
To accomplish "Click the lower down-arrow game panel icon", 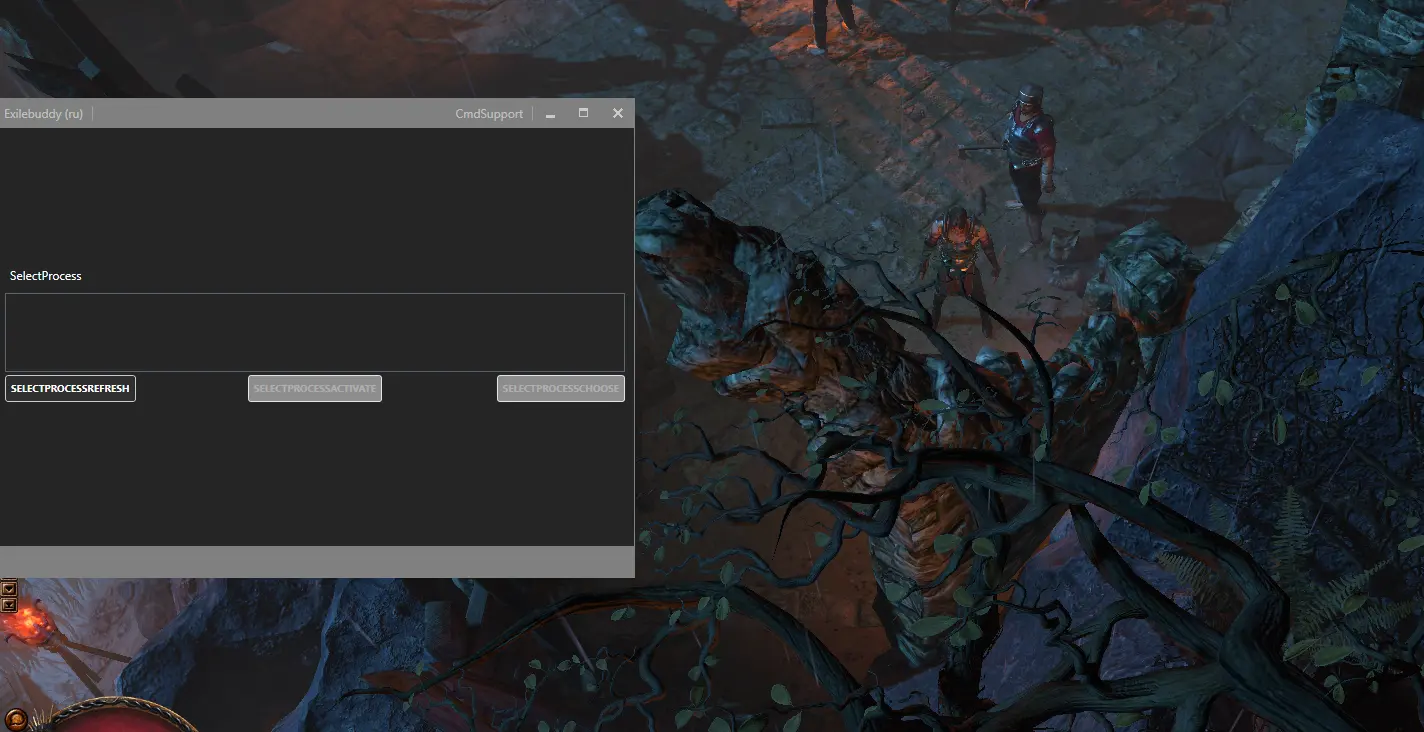I will [x=9, y=604].
